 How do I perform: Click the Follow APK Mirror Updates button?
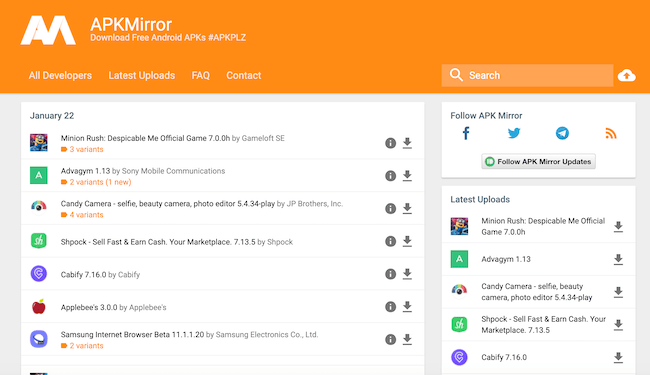coord(538,162)
